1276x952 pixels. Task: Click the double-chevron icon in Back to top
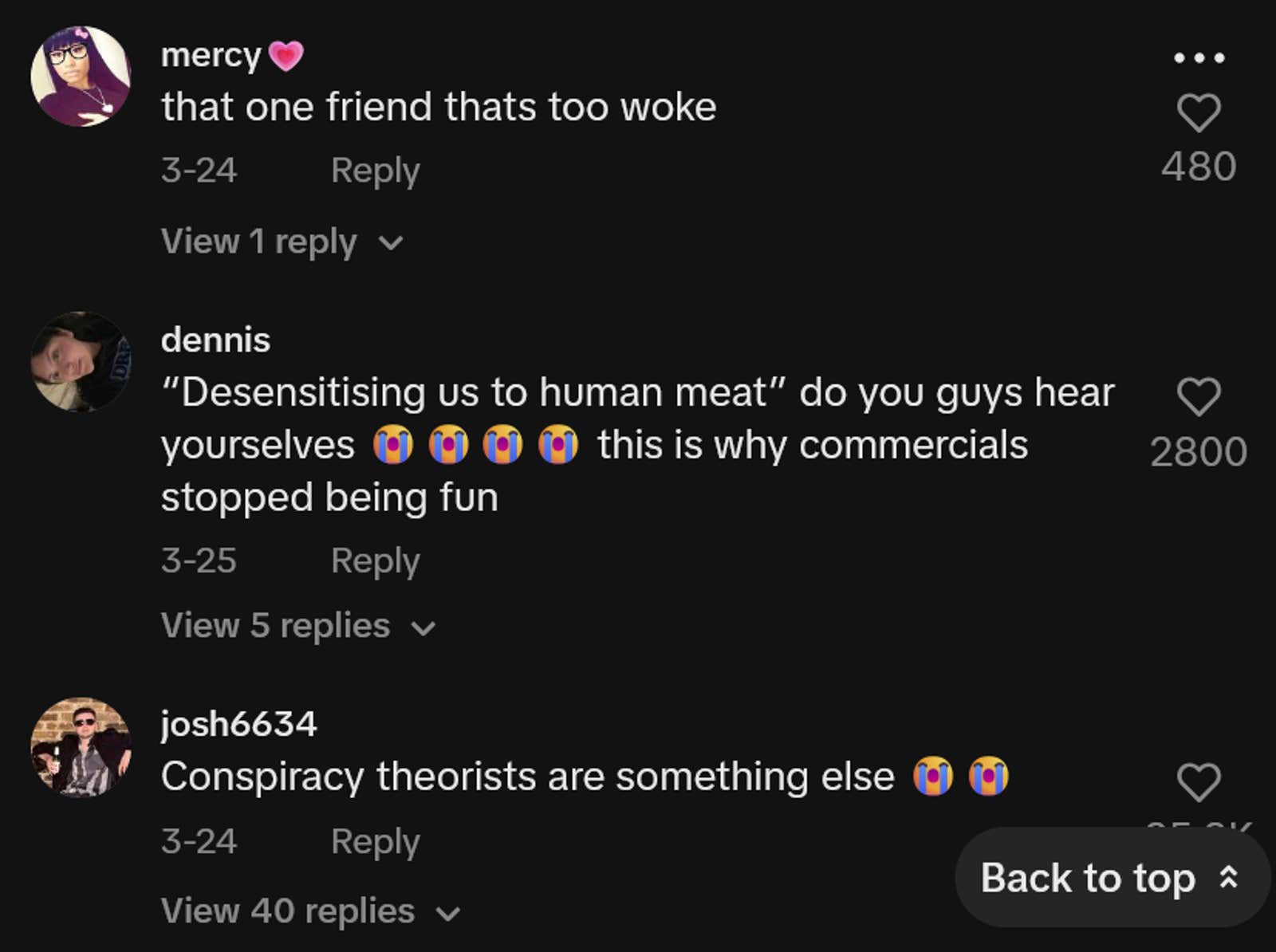pos(1229,877)
